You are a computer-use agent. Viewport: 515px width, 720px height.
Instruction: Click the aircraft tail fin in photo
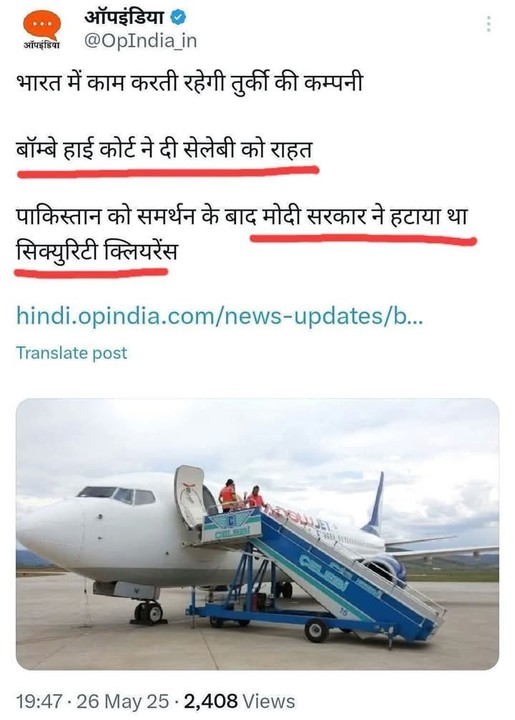[x=375, y=501]
